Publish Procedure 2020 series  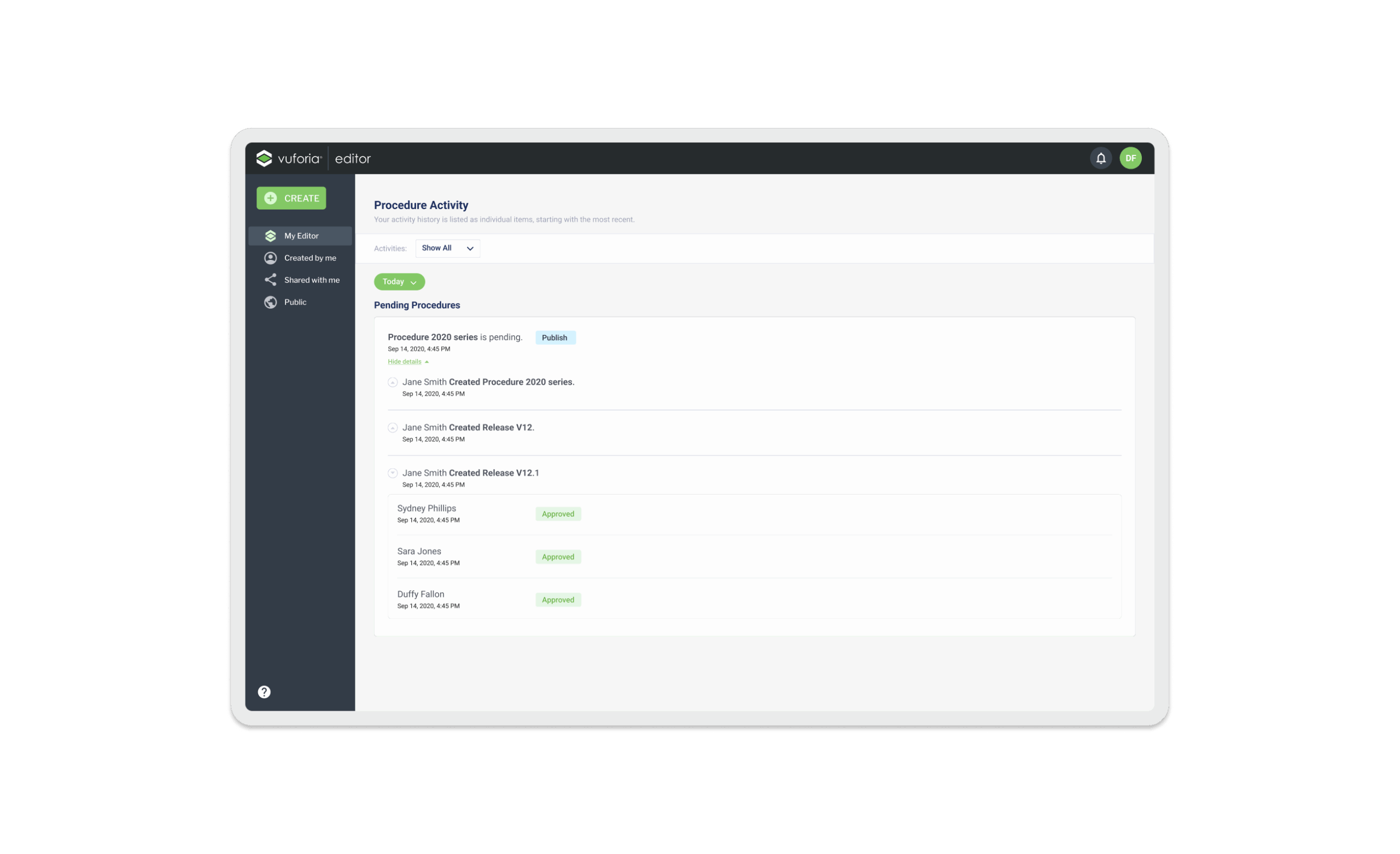pyautogui.click(x=555, y=337)
